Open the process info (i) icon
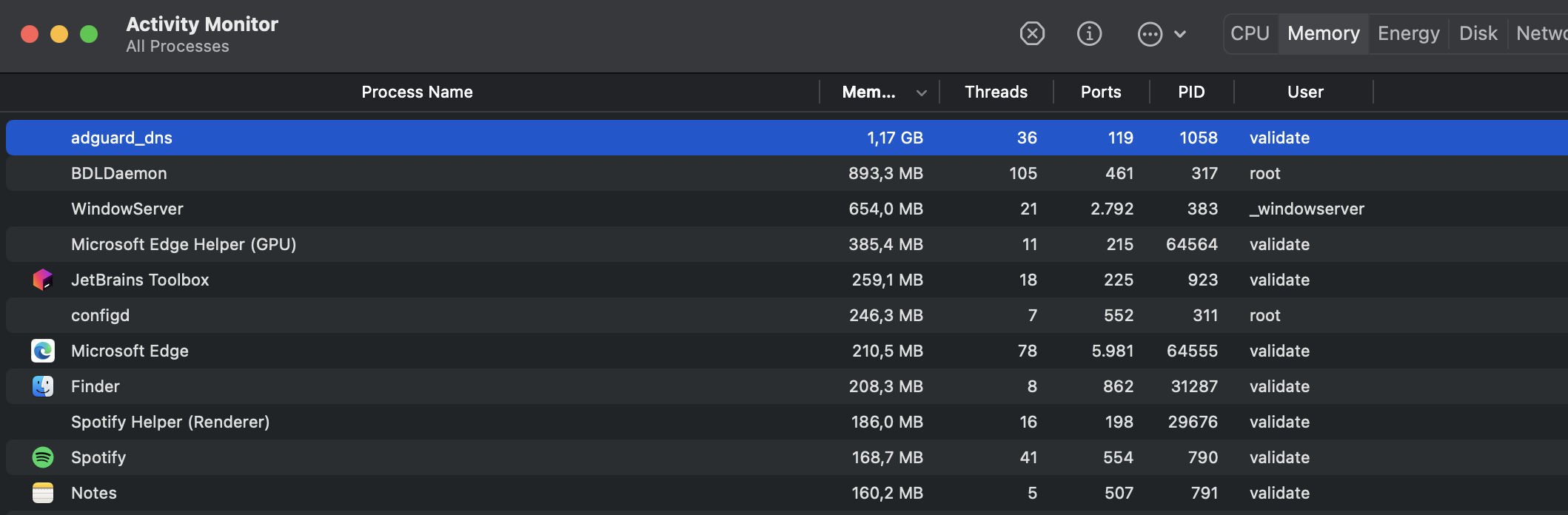The image size is (1568, 515). click(1089, 33)
